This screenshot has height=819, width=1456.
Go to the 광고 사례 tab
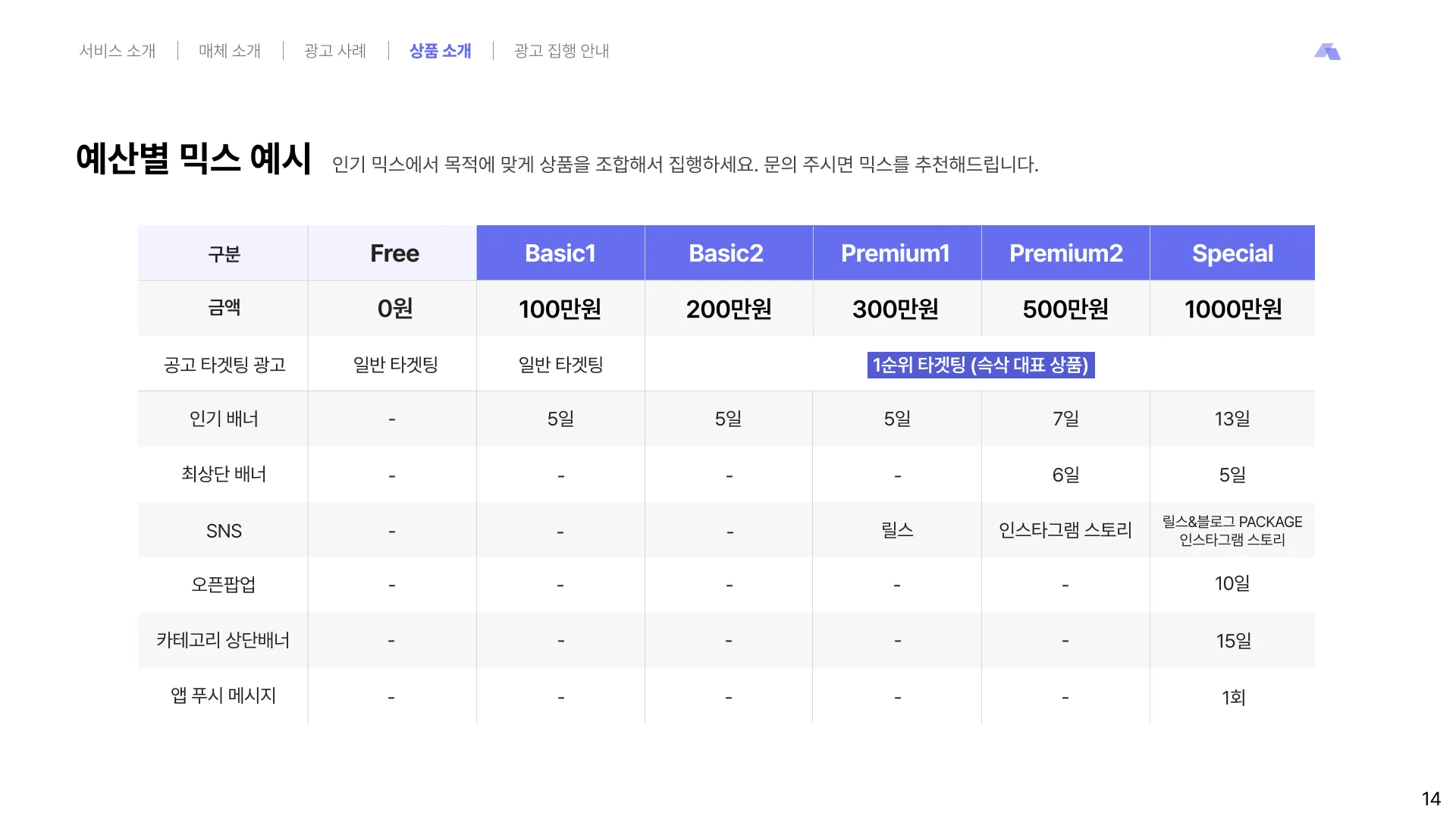335,51
